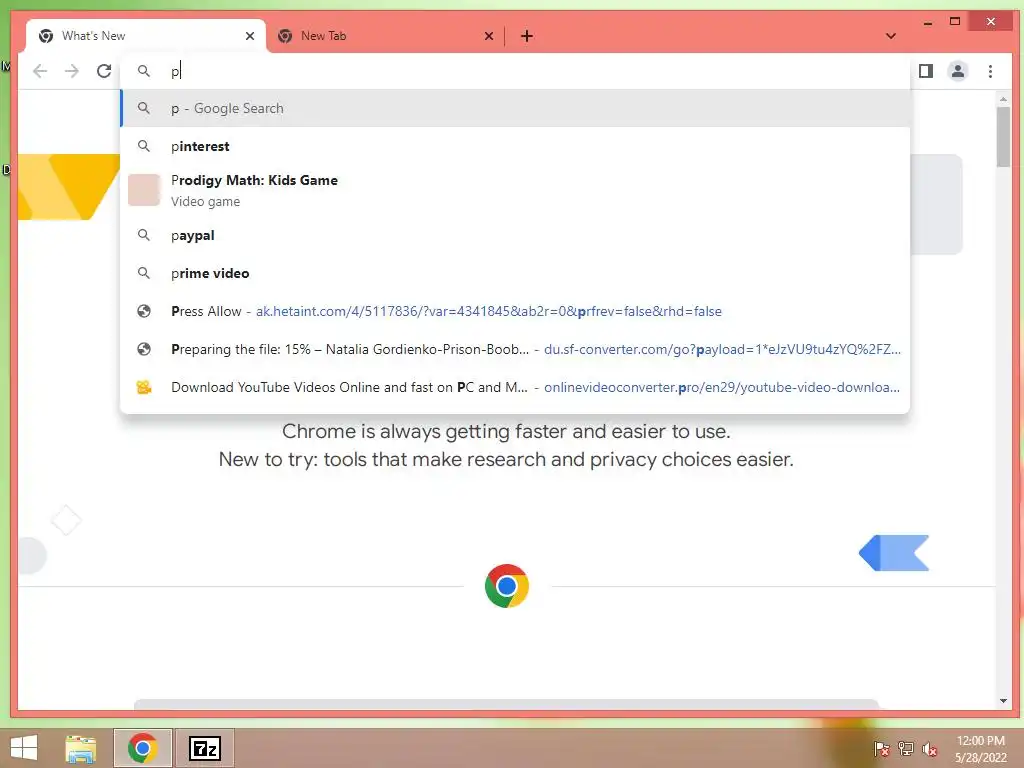
Task: Go back with the browser back arrow
Action: [x=40, y=71]
